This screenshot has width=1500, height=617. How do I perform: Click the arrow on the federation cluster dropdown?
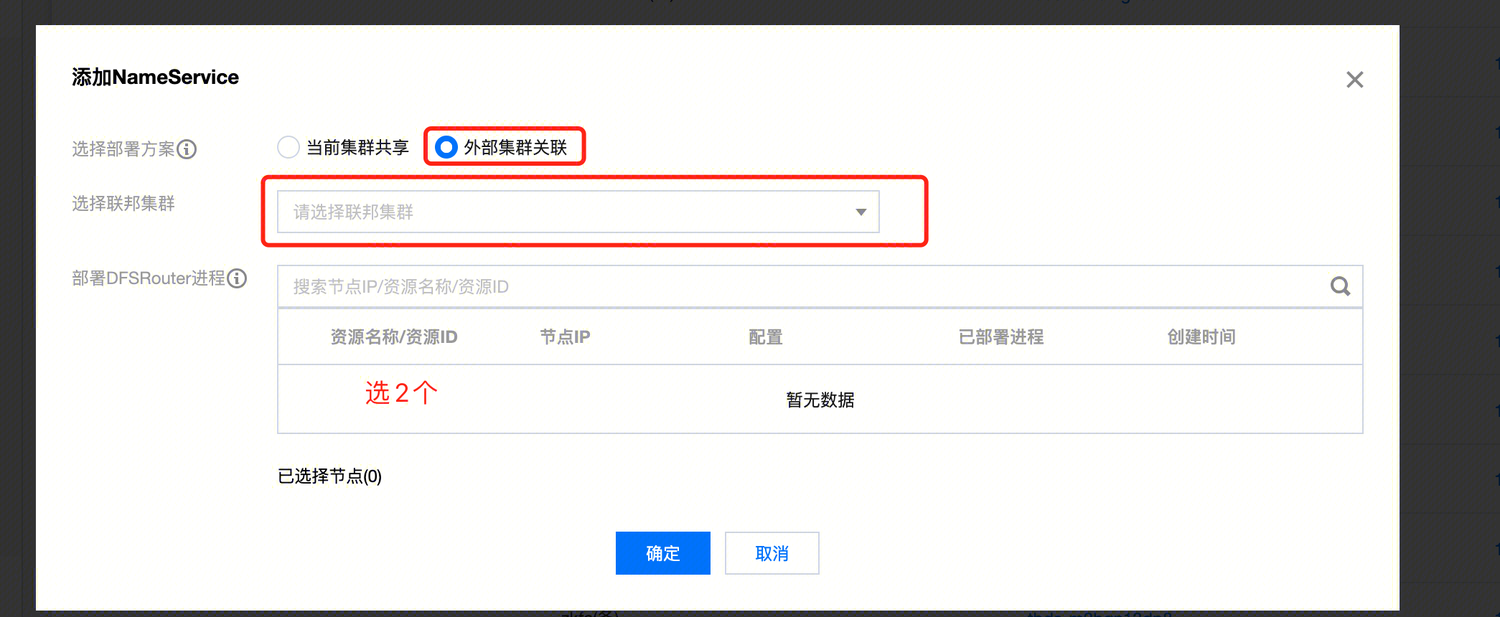click(x=860, y=212)
